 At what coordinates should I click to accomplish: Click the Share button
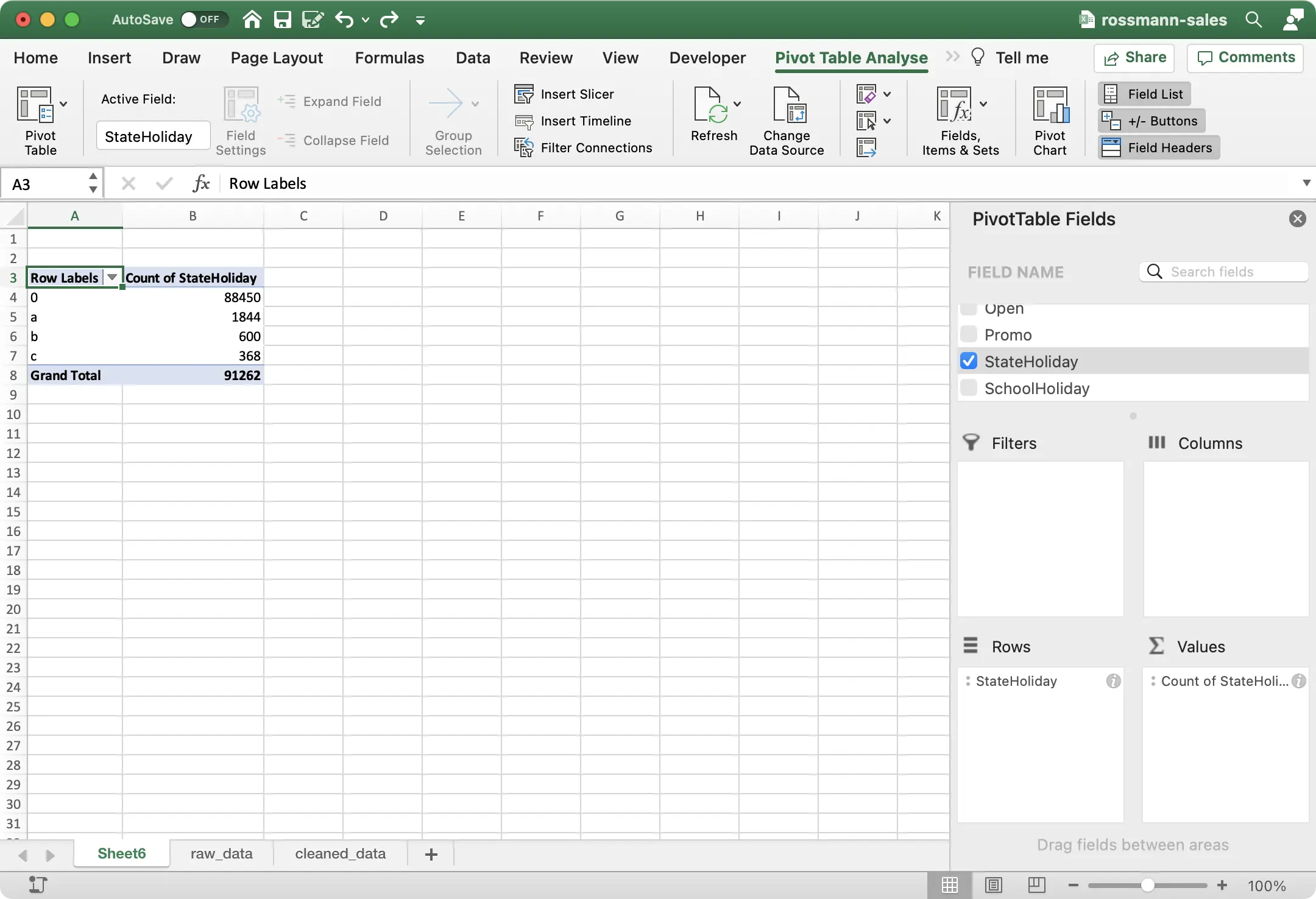click(x=1134, y=58)
